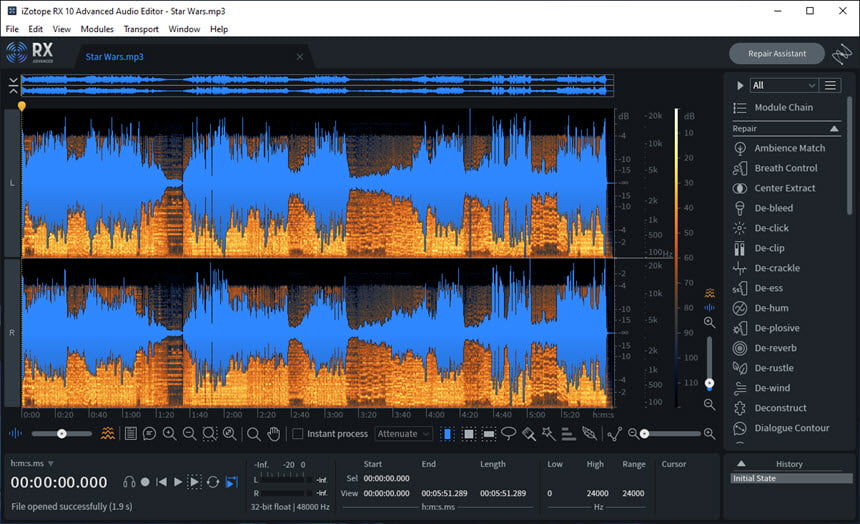The width and height of the screenshot is (860, 524).
Task: Zoom out to full view
Action: [x=230, y=434]
